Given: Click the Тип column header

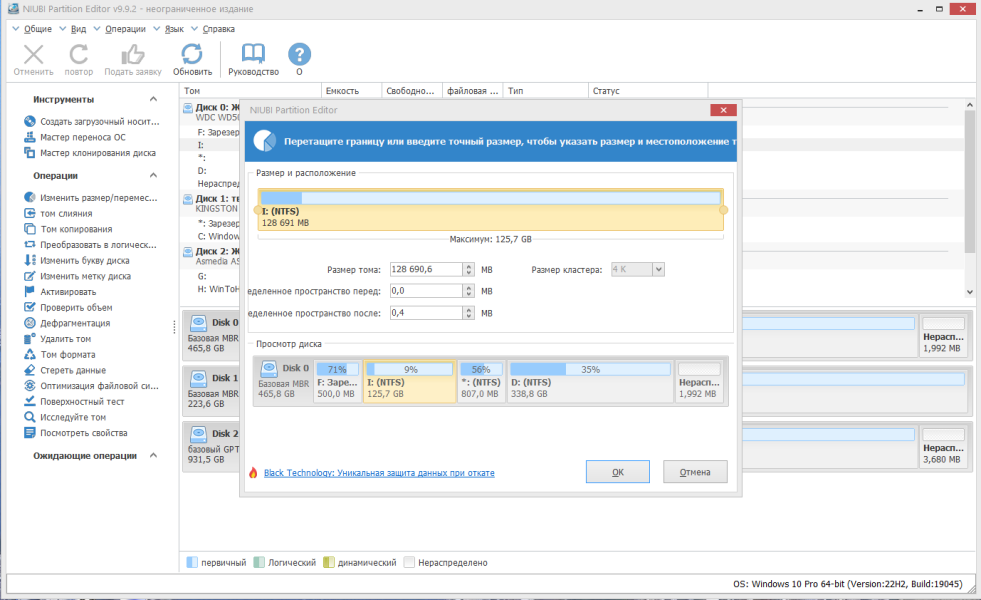Looking at the screenshot, I should (x=546, y=91).
